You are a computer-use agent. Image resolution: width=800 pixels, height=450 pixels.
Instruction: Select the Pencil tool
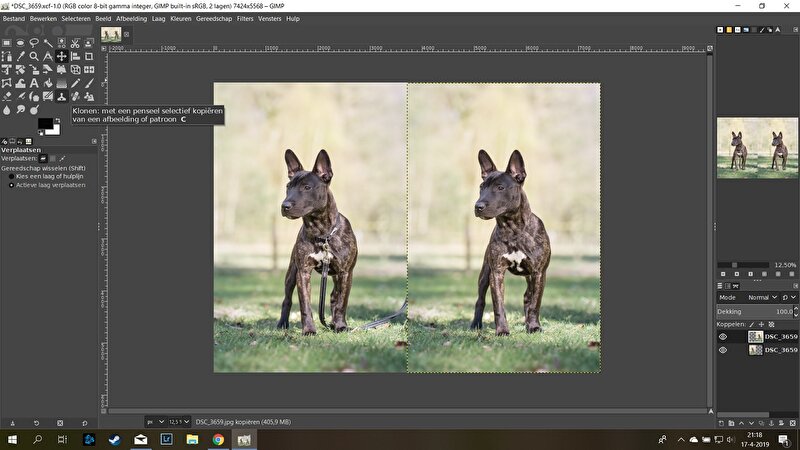(x=76, y=83)
